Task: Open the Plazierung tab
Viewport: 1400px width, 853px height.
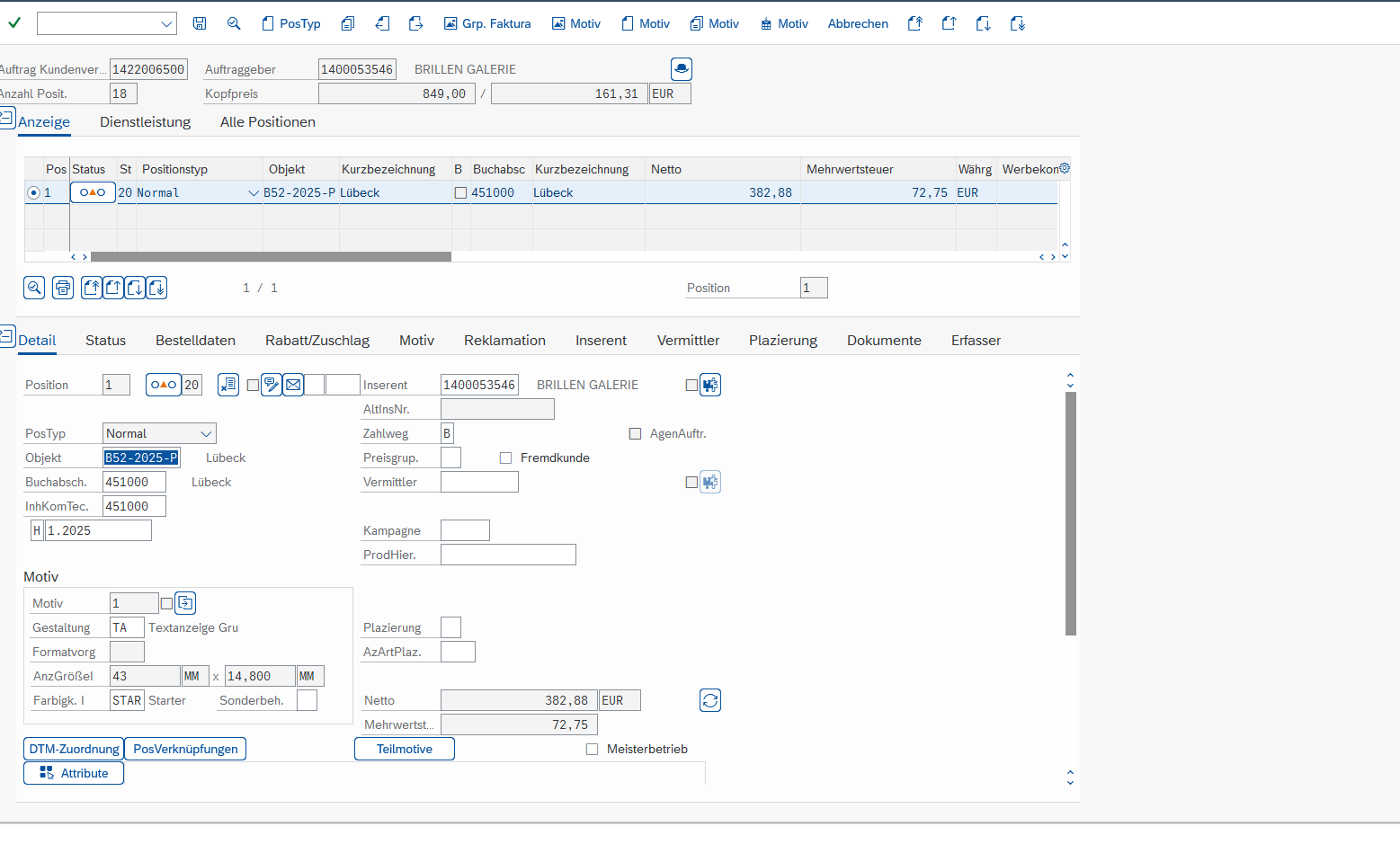Action: [783, 341]
